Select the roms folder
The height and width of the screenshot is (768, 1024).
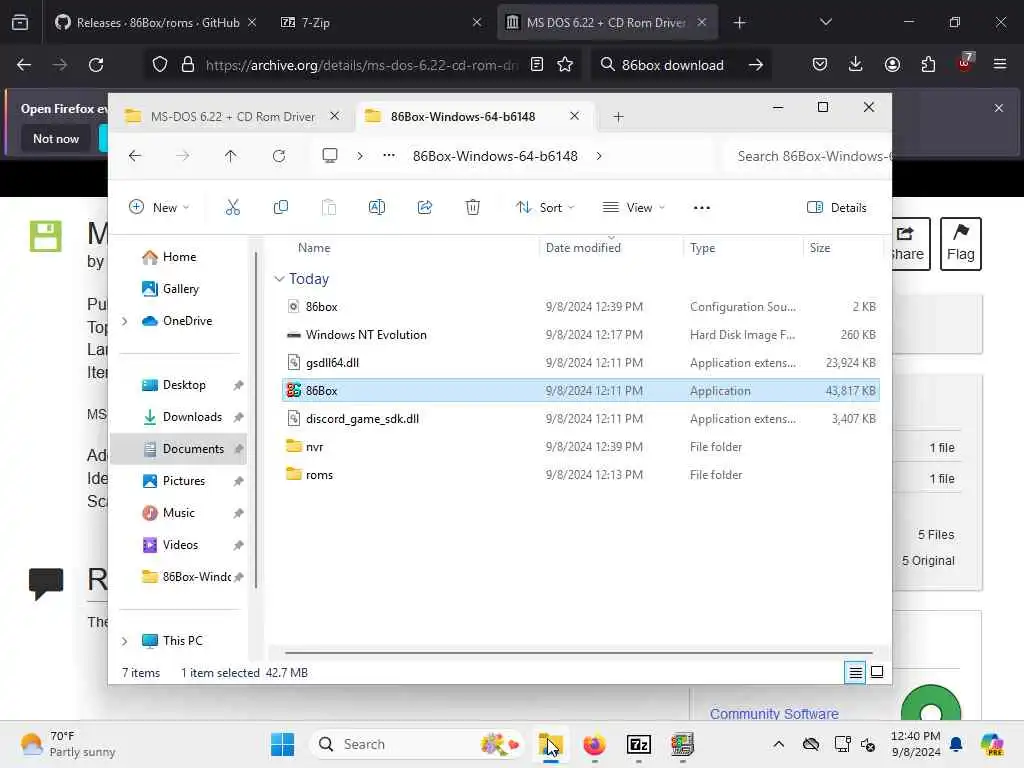click(581, 475)
